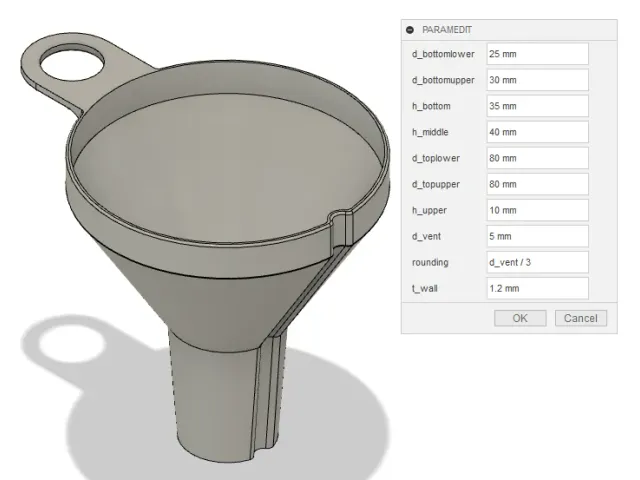
Task: Click the rounding expression field
Action: 537,262
